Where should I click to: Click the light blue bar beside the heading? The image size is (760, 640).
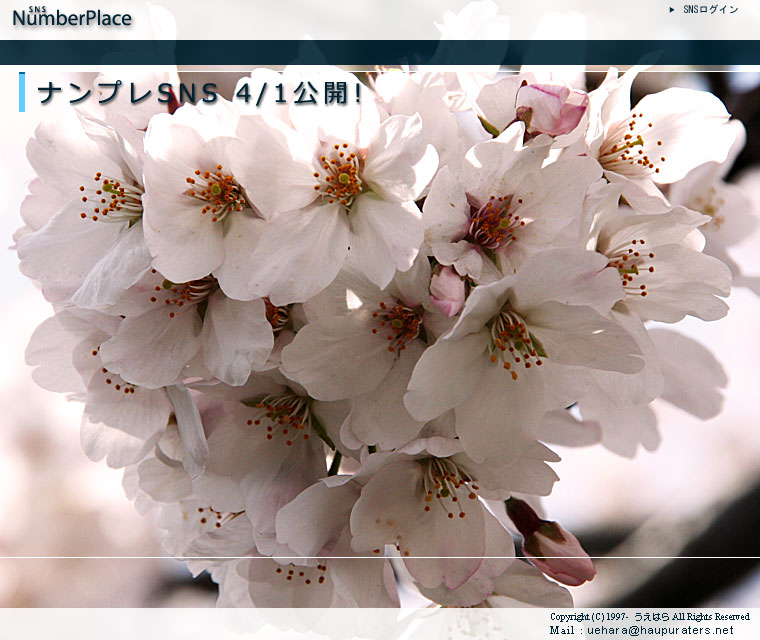tap(22, 92)
